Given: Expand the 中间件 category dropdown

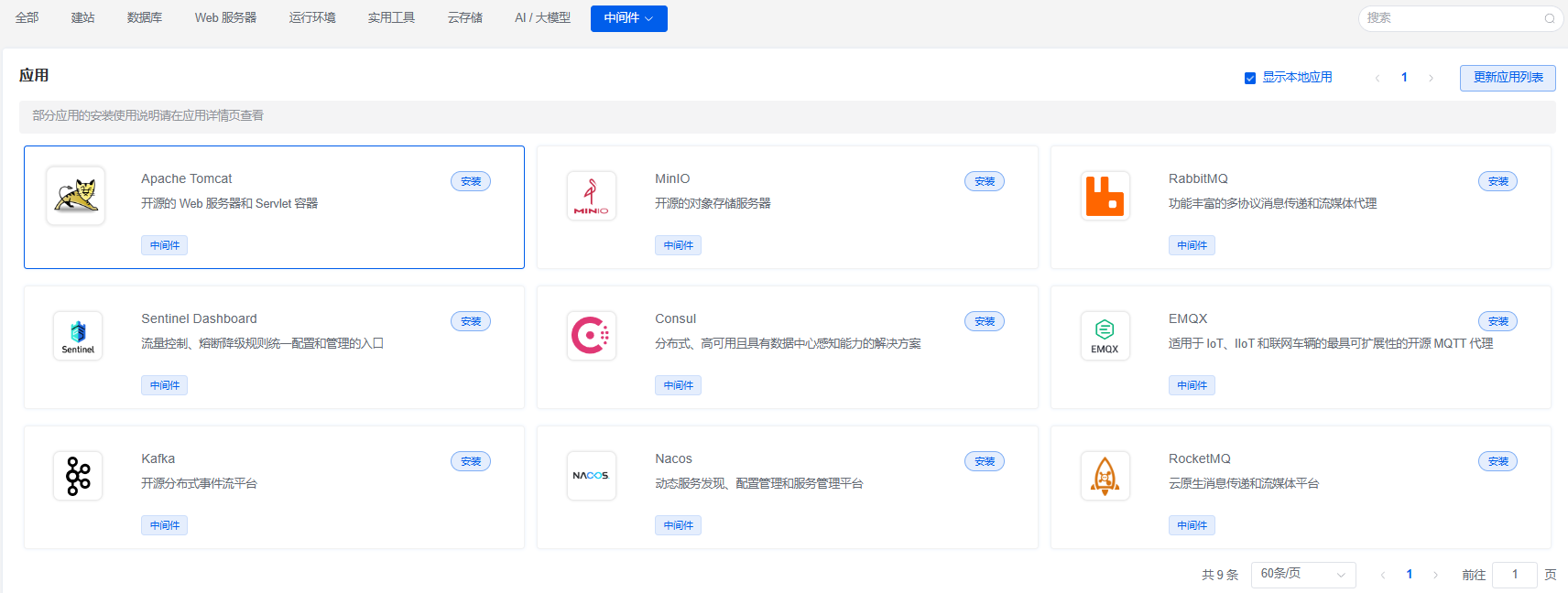Looking at the screenshot, I should point(628,18).
